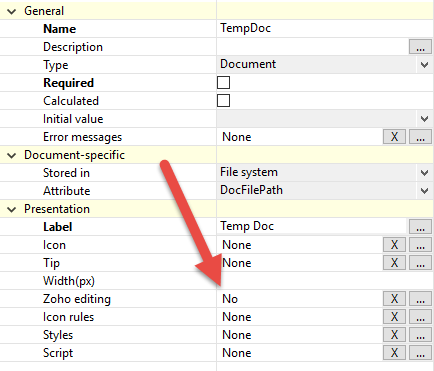This screenshot has width=434, height=371.
Task: Click the Description value field
Action: pos(312,46)
